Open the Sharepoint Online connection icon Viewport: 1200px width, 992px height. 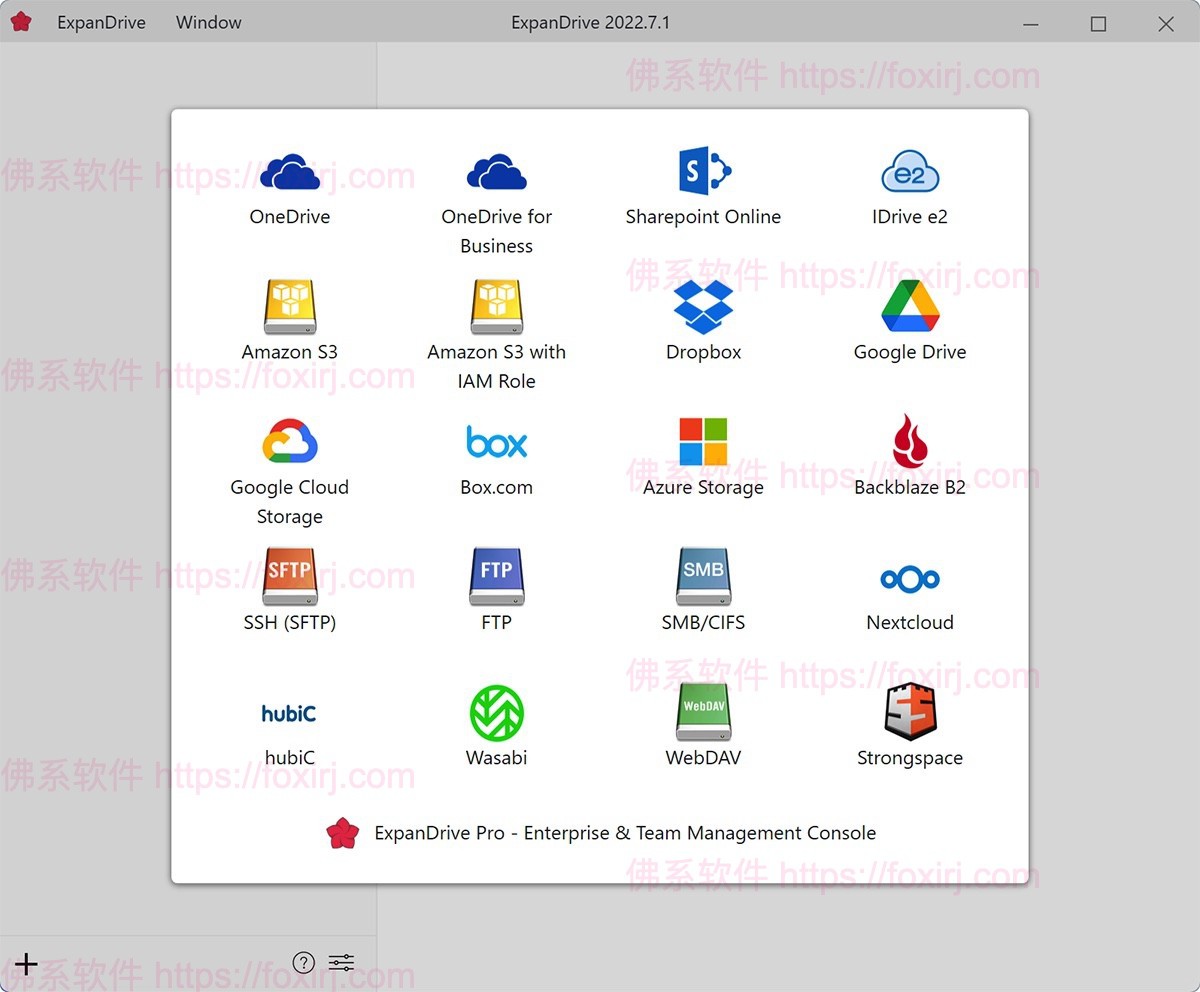pyautogui.click(x=703, y=170)
